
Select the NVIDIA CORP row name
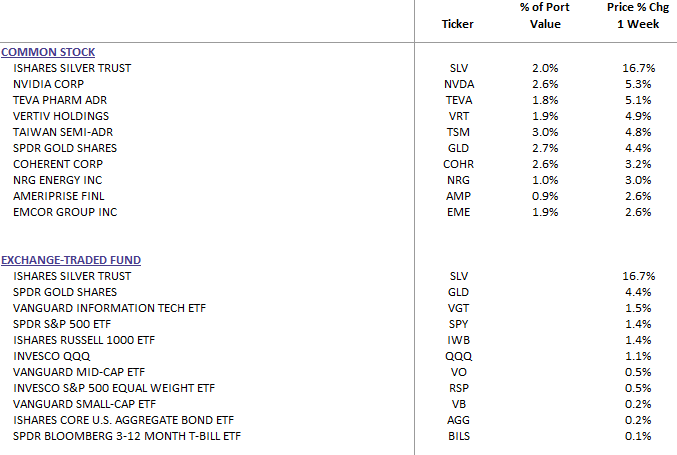(x=48, y=84)
